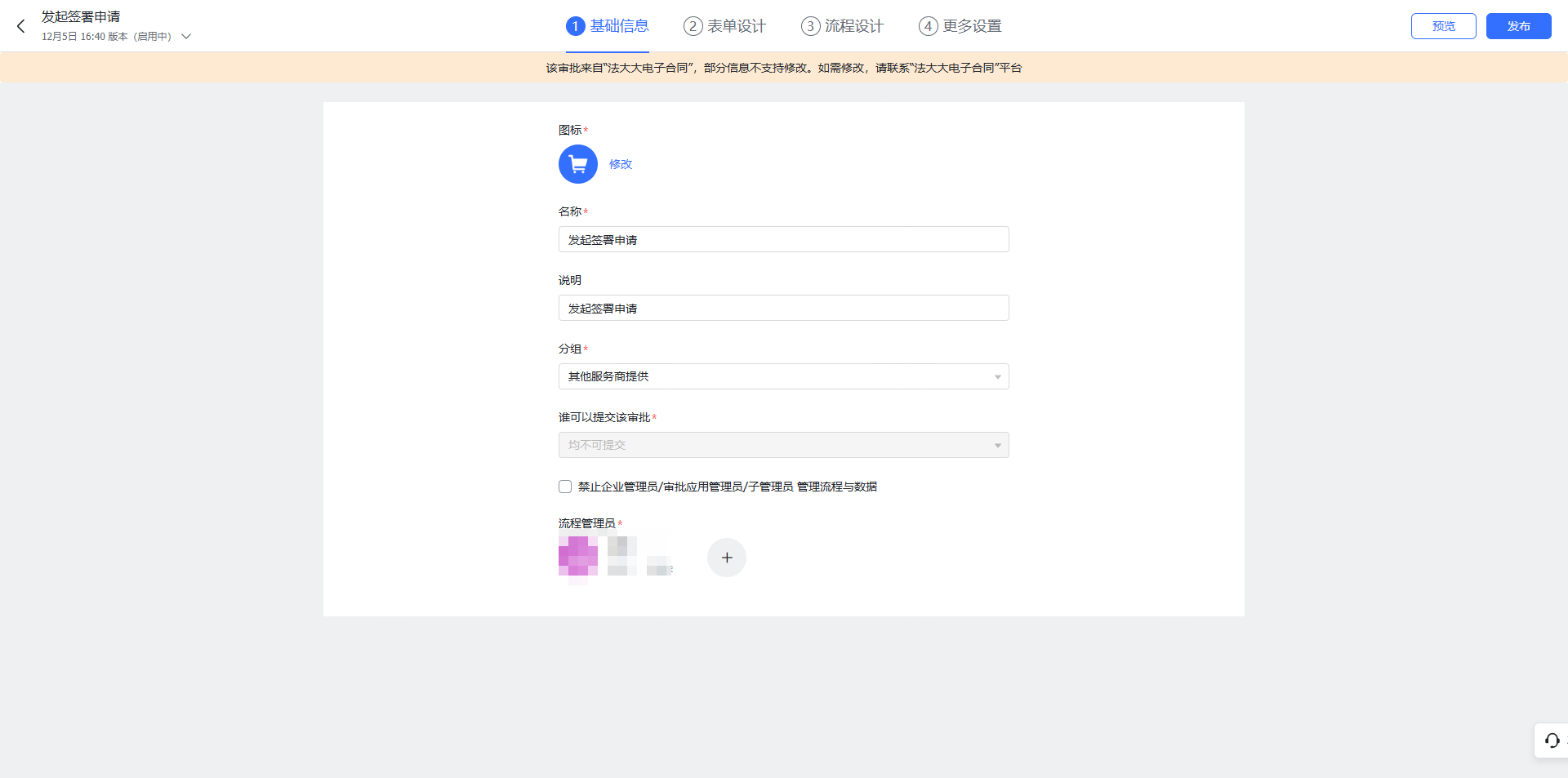Image resolution: width=1568 pixels, height=778 pixels.
Task: Click the 修改 icon link
Action: click(621, 164)
